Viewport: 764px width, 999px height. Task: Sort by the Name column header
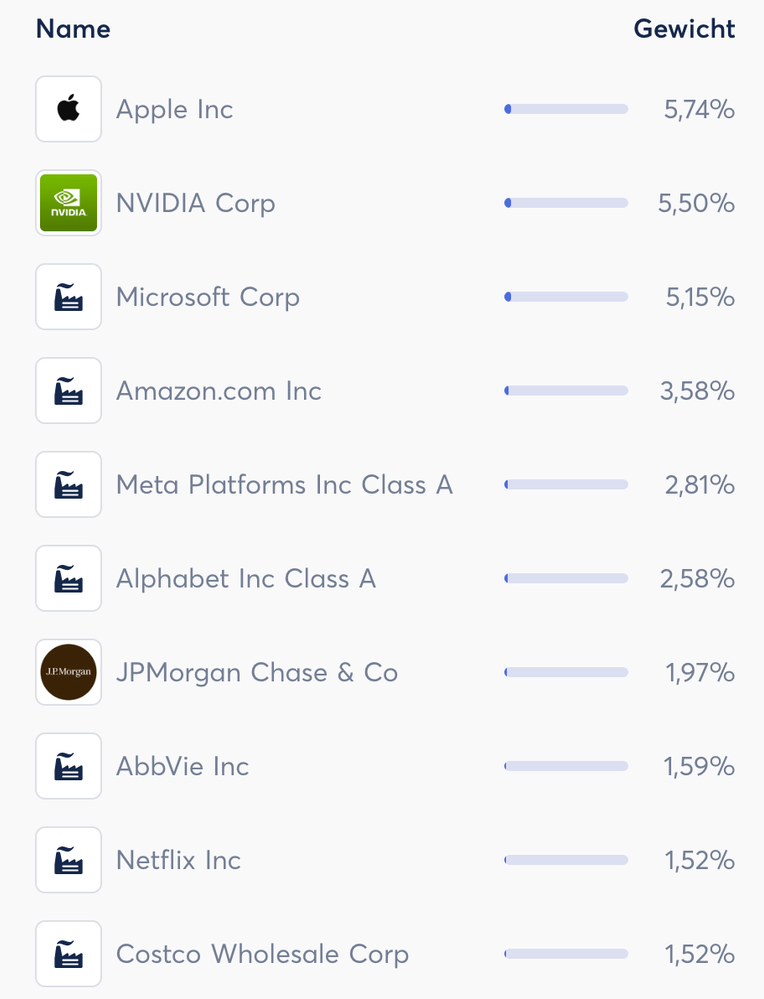pyautogui.click(x=72, y=29)
